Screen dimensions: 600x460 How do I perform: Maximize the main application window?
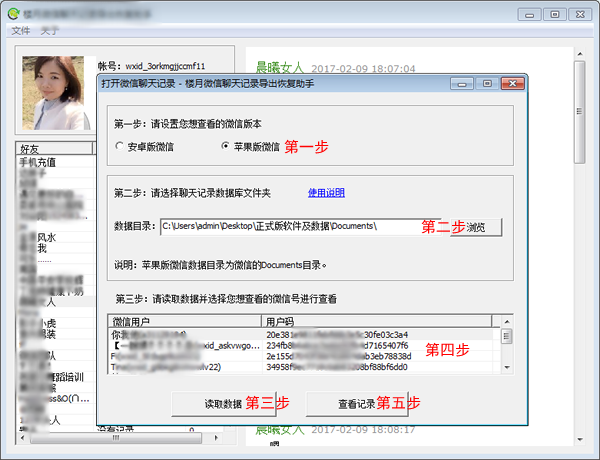coord(554,15)
